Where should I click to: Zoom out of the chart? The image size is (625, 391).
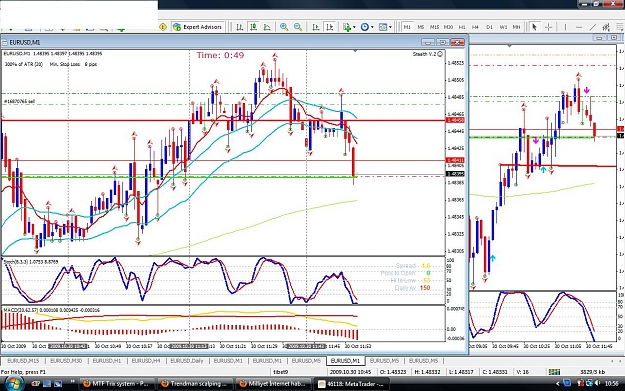298,27
